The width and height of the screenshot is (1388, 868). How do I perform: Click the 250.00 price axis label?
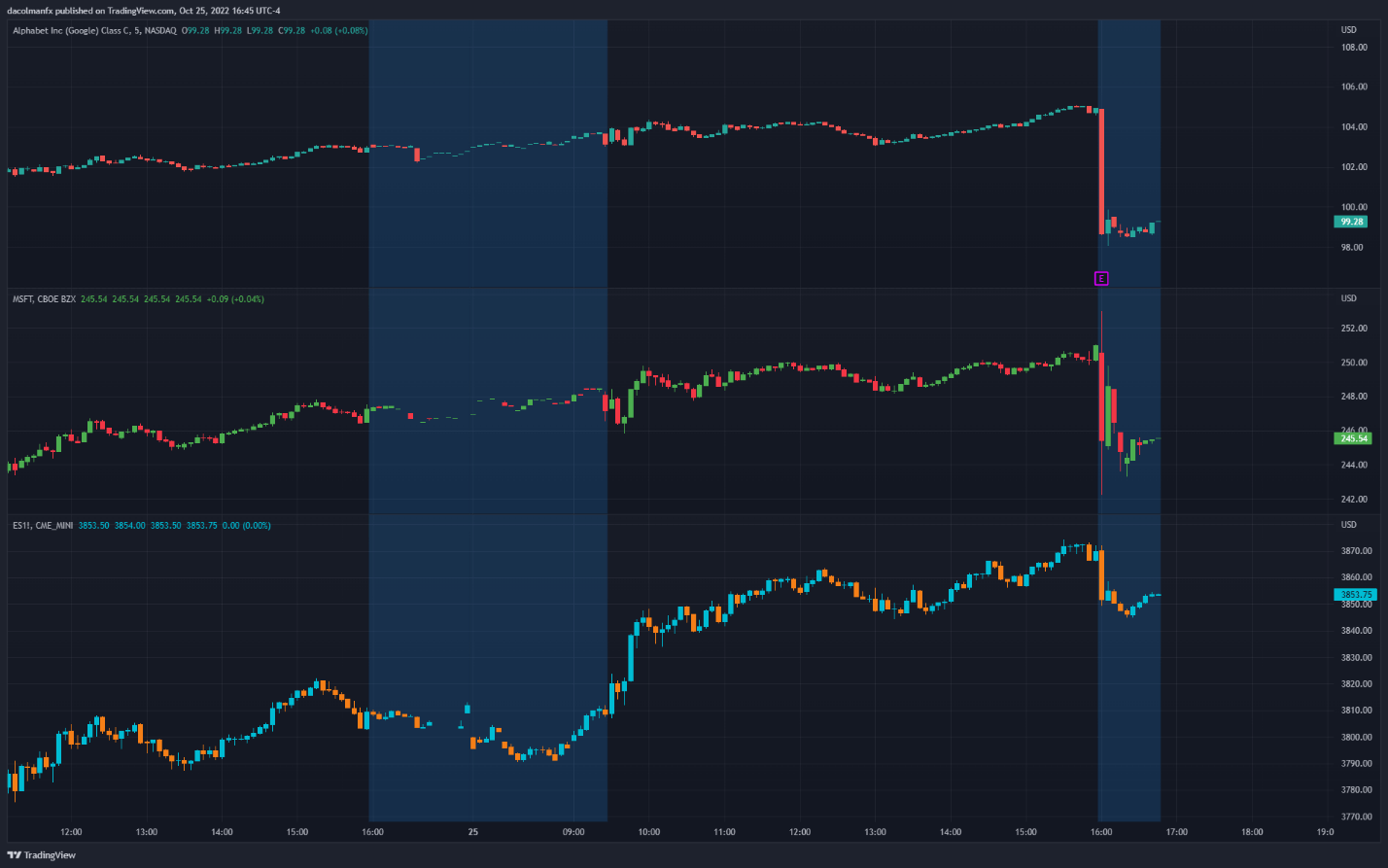pyautogui.click(x=1355, y=363)
